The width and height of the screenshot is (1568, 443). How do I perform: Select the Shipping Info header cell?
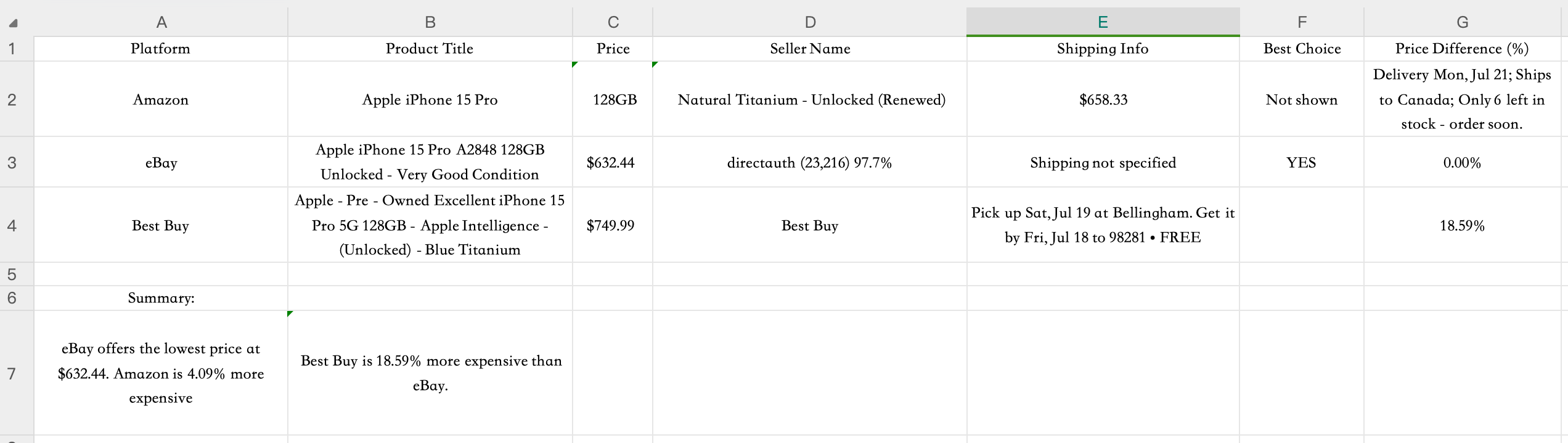(1103, 49)
